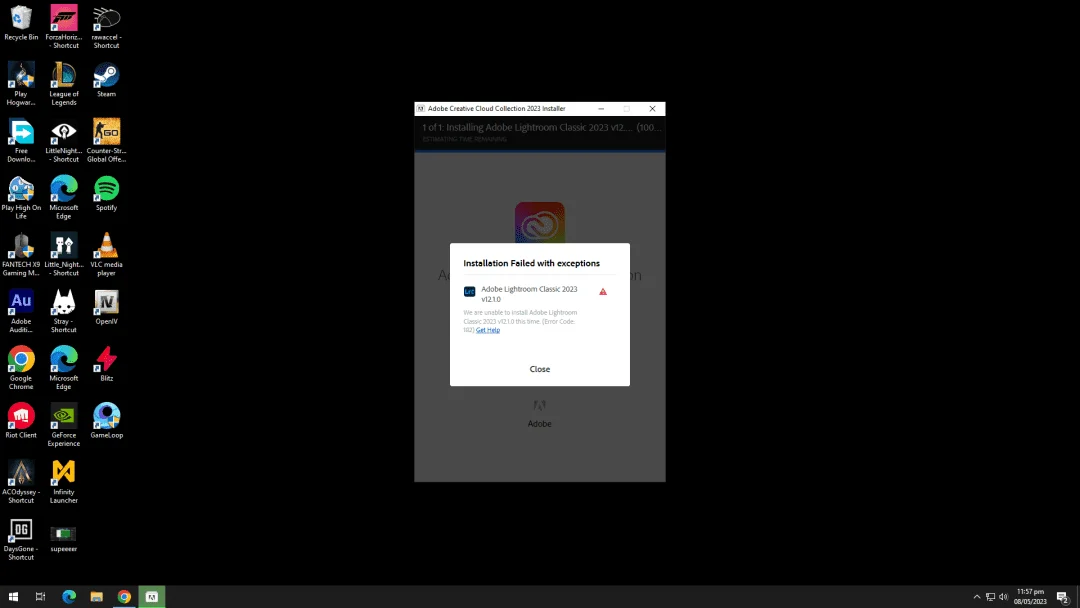Select the ACOdyssey shortcut icon
Image resolution: width=1080 pixels, height=608 pixels.
tap(21, 481)
